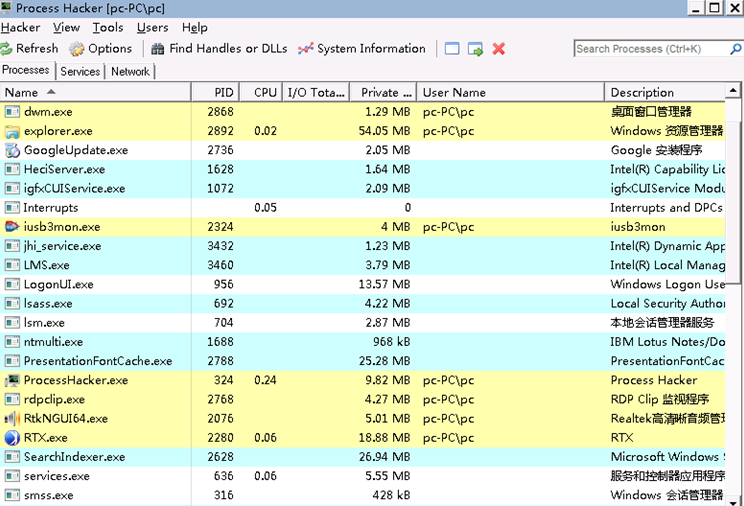The image size is (744, 506).
Task: Click the ntmulti.exe process icon
Action: pyautogui.click(x=12, y=342)
